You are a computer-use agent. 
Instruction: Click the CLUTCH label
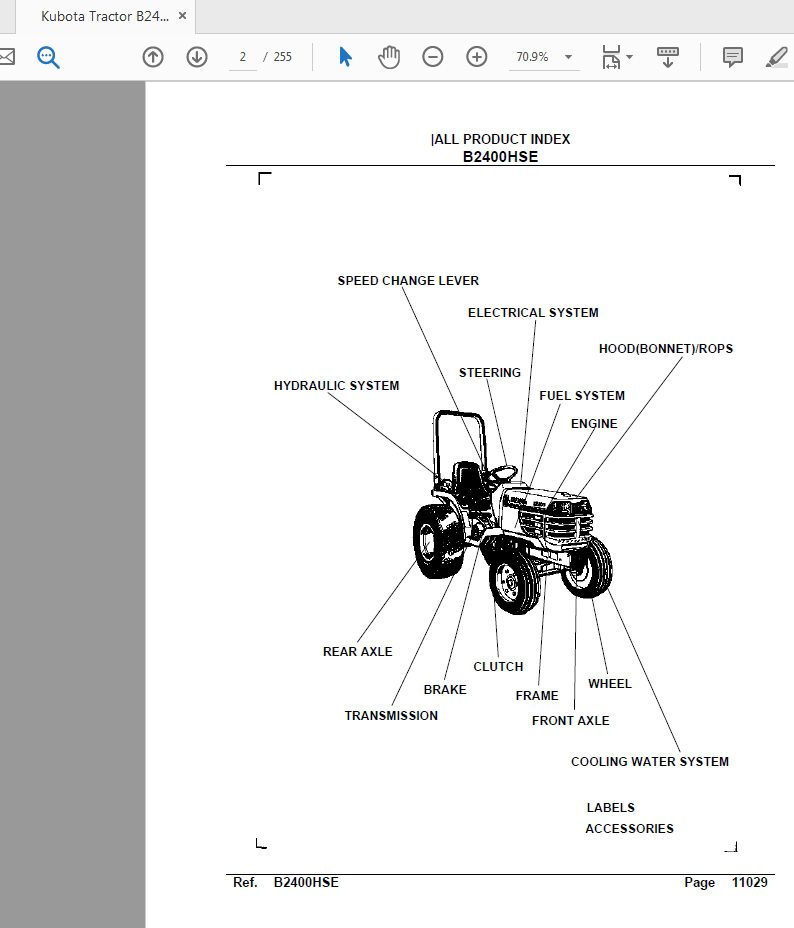[x=498, y=667]
